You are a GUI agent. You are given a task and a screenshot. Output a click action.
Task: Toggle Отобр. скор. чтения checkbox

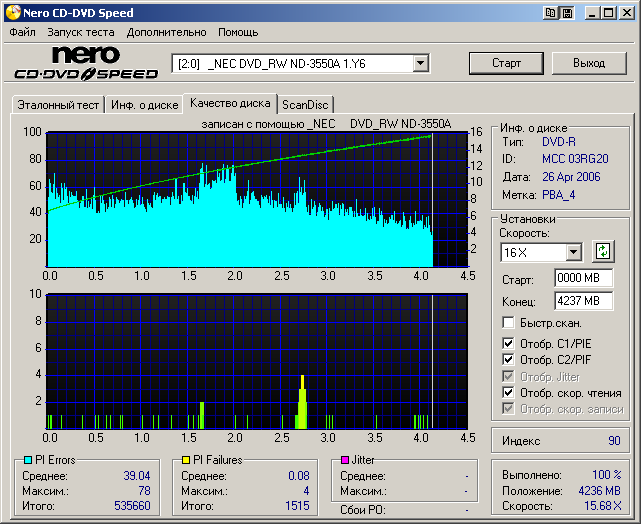click(x=508, y=393)
